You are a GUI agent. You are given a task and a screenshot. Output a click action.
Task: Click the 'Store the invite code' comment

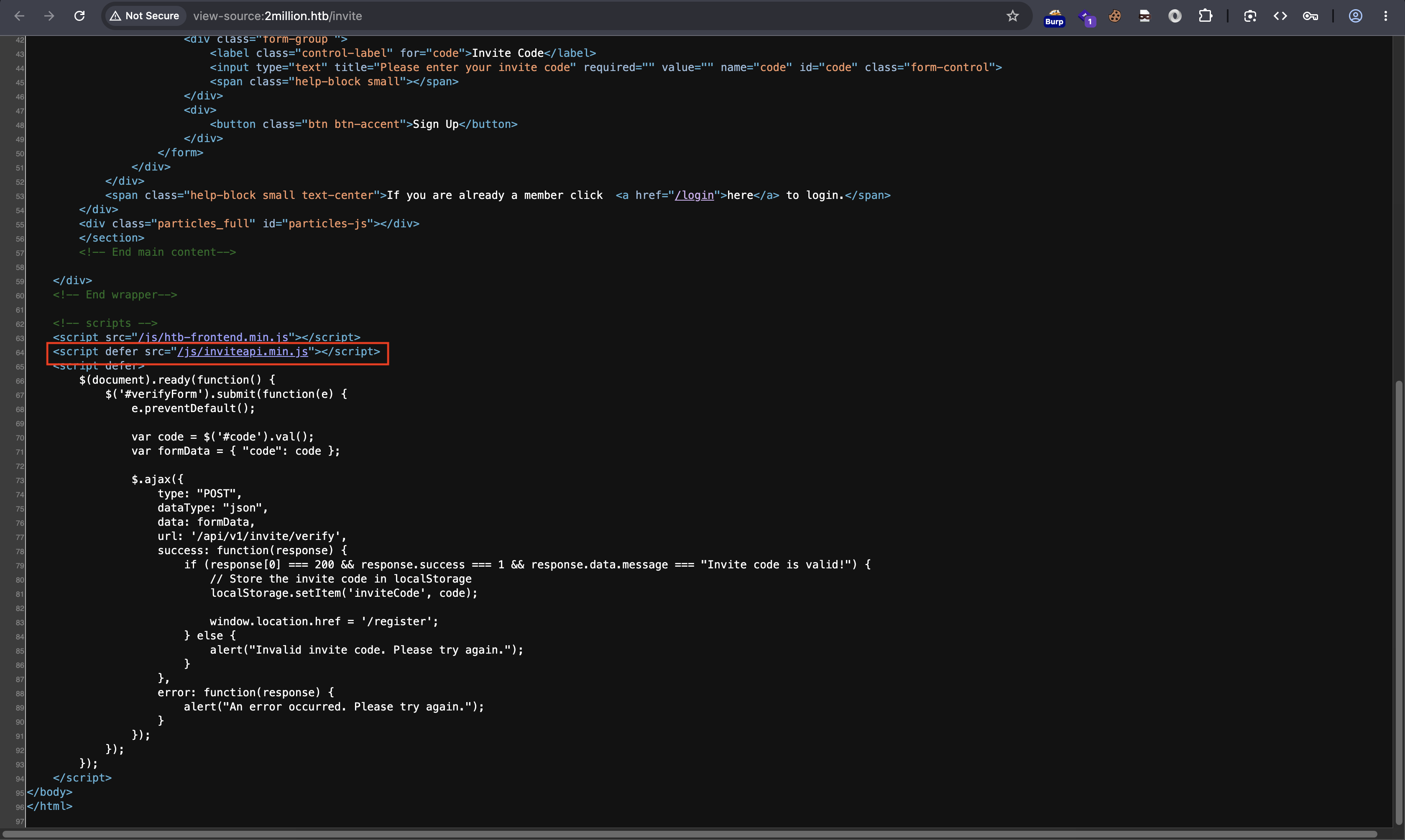[x=341, y=578]
